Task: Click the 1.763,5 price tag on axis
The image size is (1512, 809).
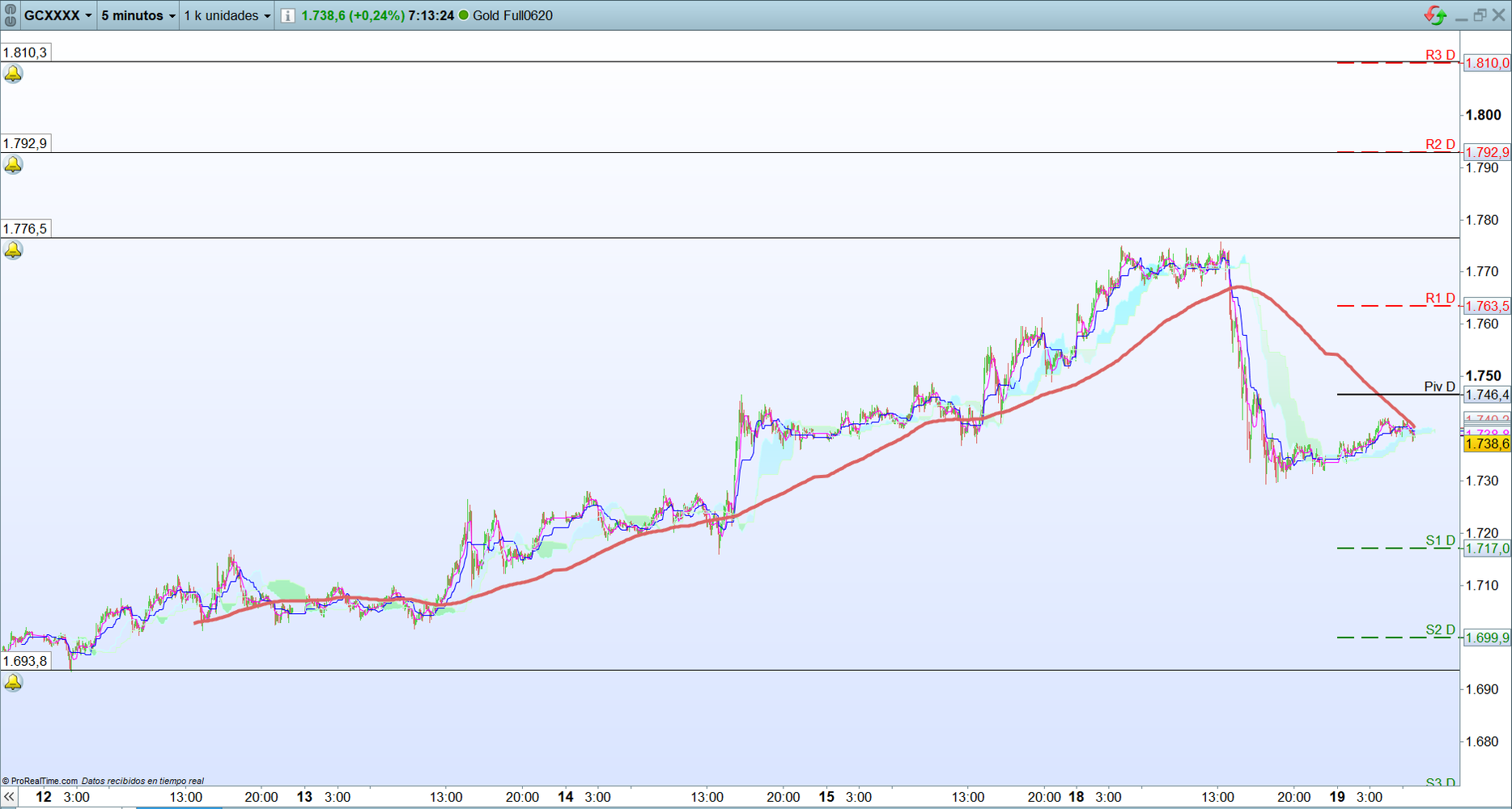Action: (x=1487, y=306)
